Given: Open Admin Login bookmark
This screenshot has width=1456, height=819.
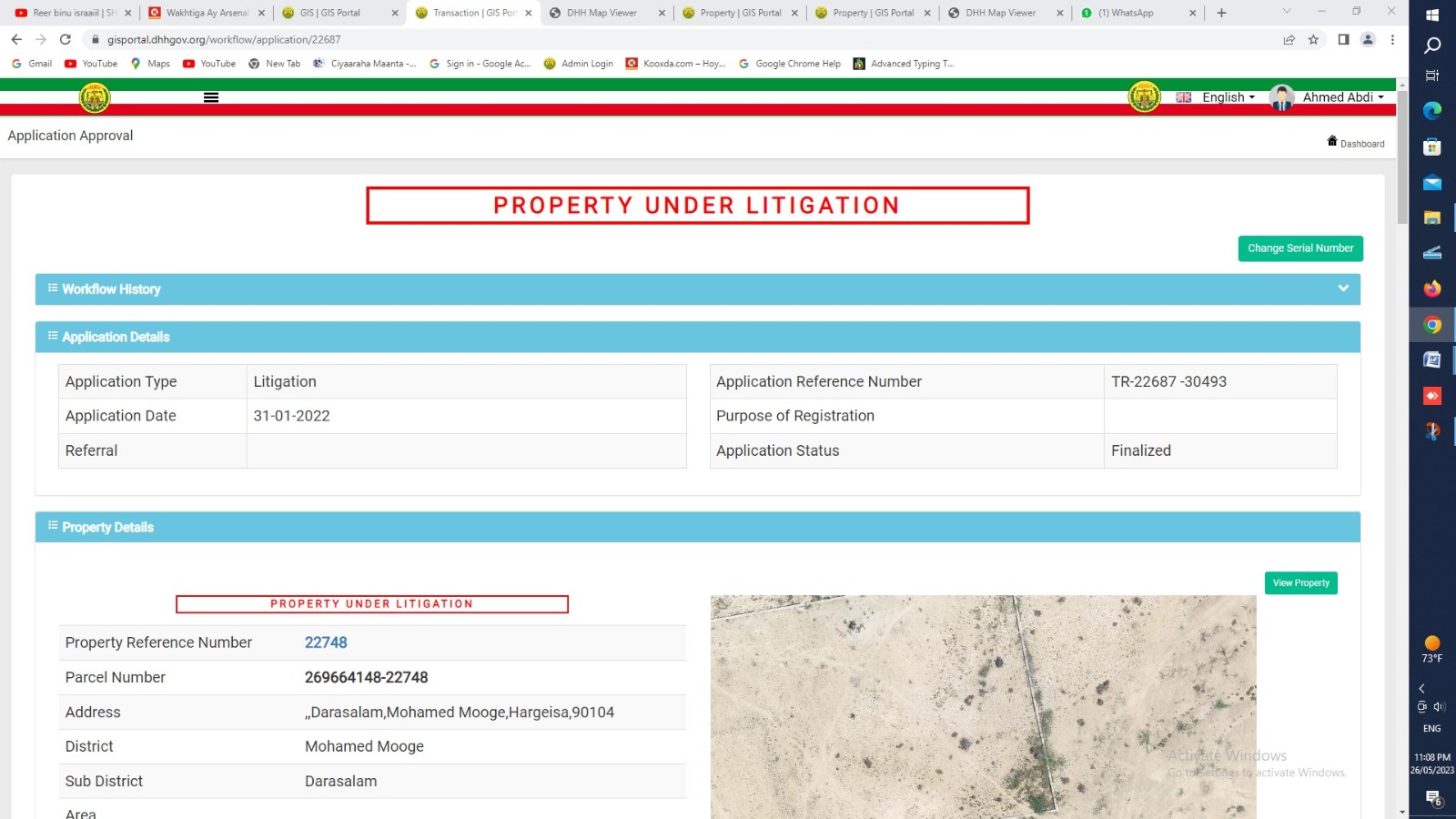Looking at the screenshot, I should point(579,64).
